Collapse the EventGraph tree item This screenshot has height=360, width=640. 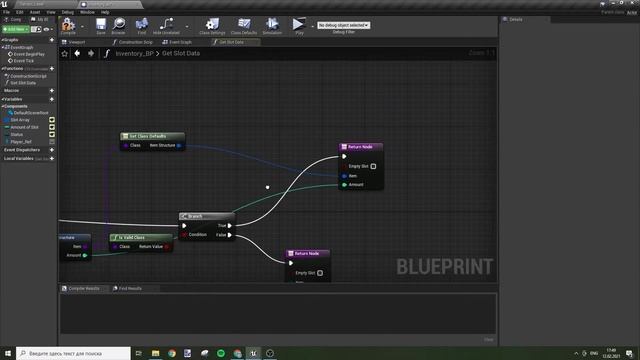3,47
